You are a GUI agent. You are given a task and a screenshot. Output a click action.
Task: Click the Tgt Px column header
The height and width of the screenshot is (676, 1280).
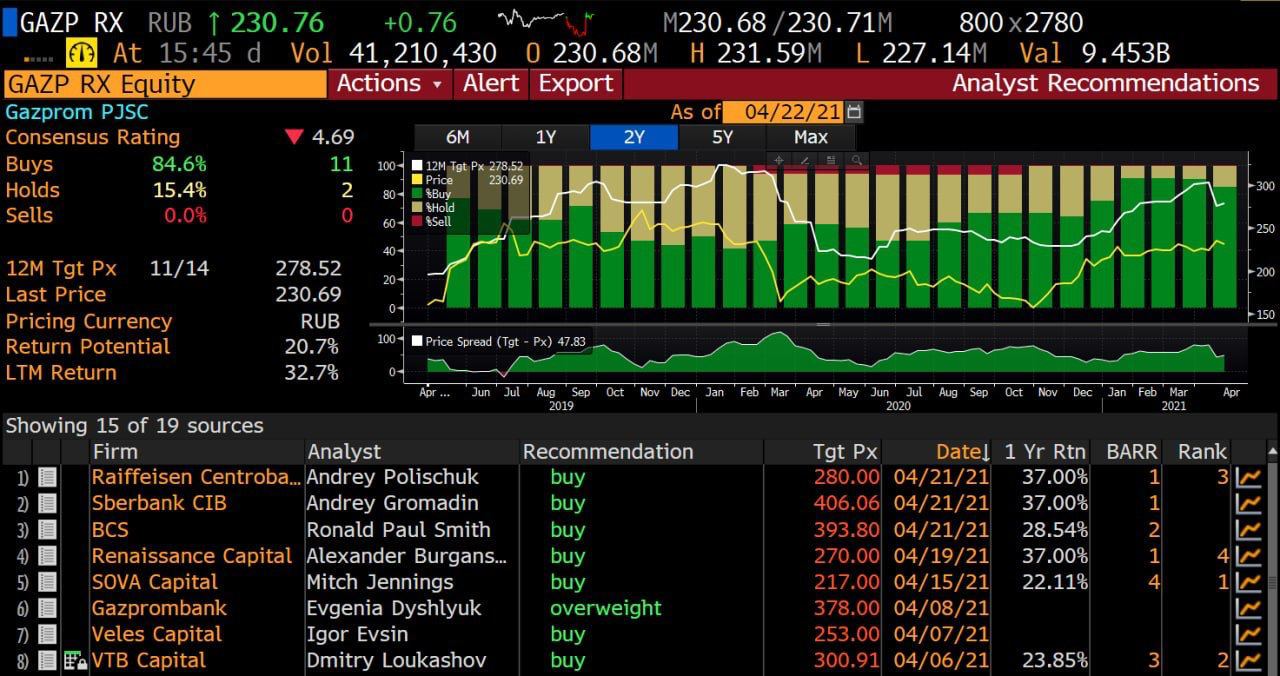tap(823, 452)
